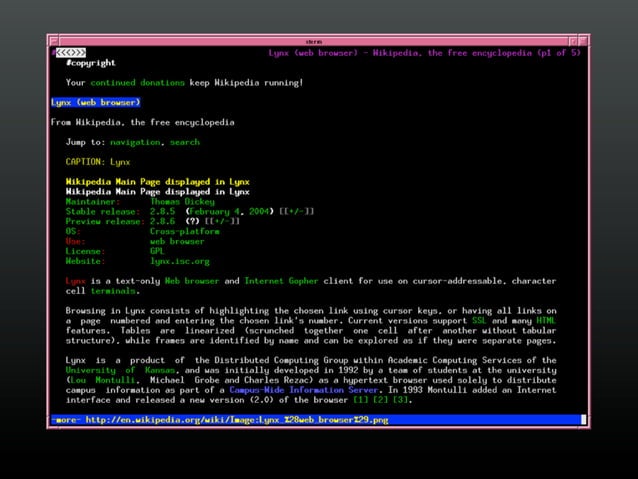The height and width of the screenshot is (479, 638).
Task: Jump to the 'search' link
Action: (185, 142)
